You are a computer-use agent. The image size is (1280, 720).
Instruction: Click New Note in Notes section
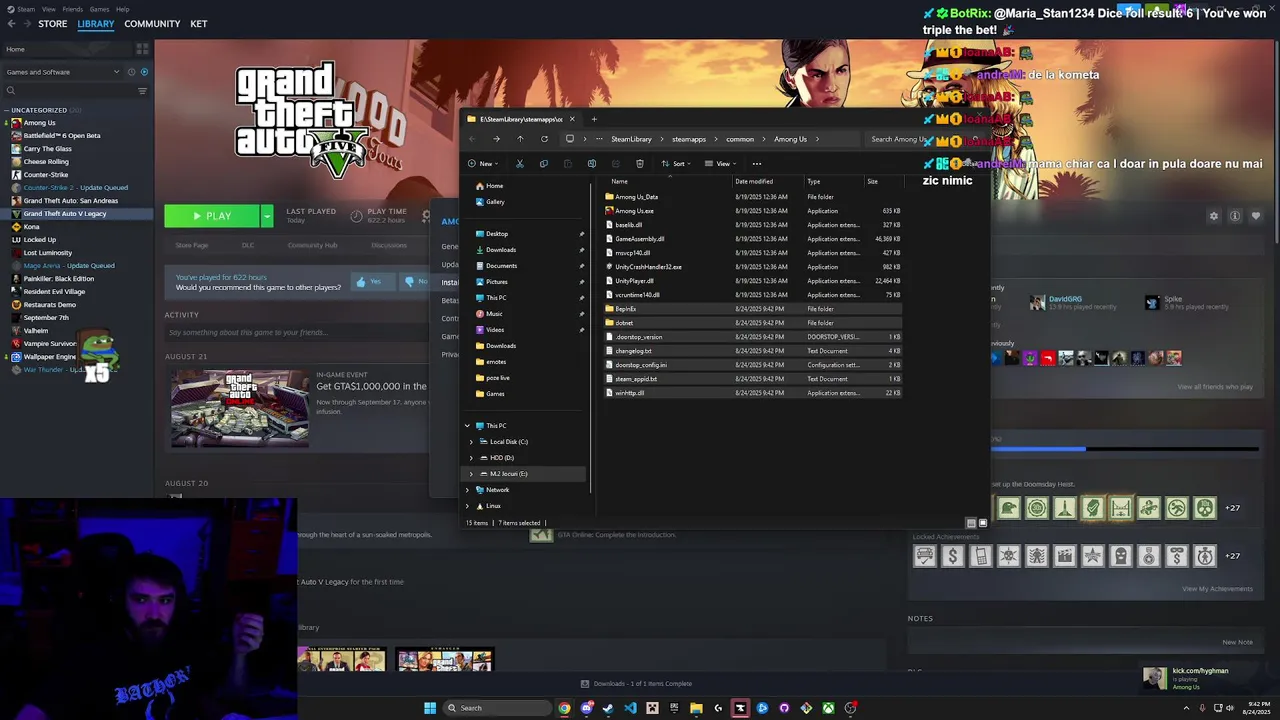click(1237, 642)
